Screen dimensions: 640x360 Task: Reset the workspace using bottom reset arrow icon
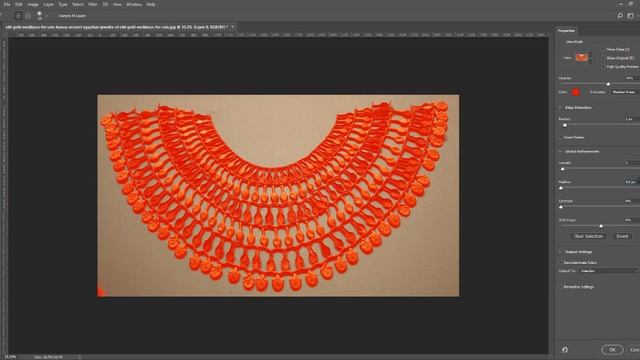(x=565, y=350)
